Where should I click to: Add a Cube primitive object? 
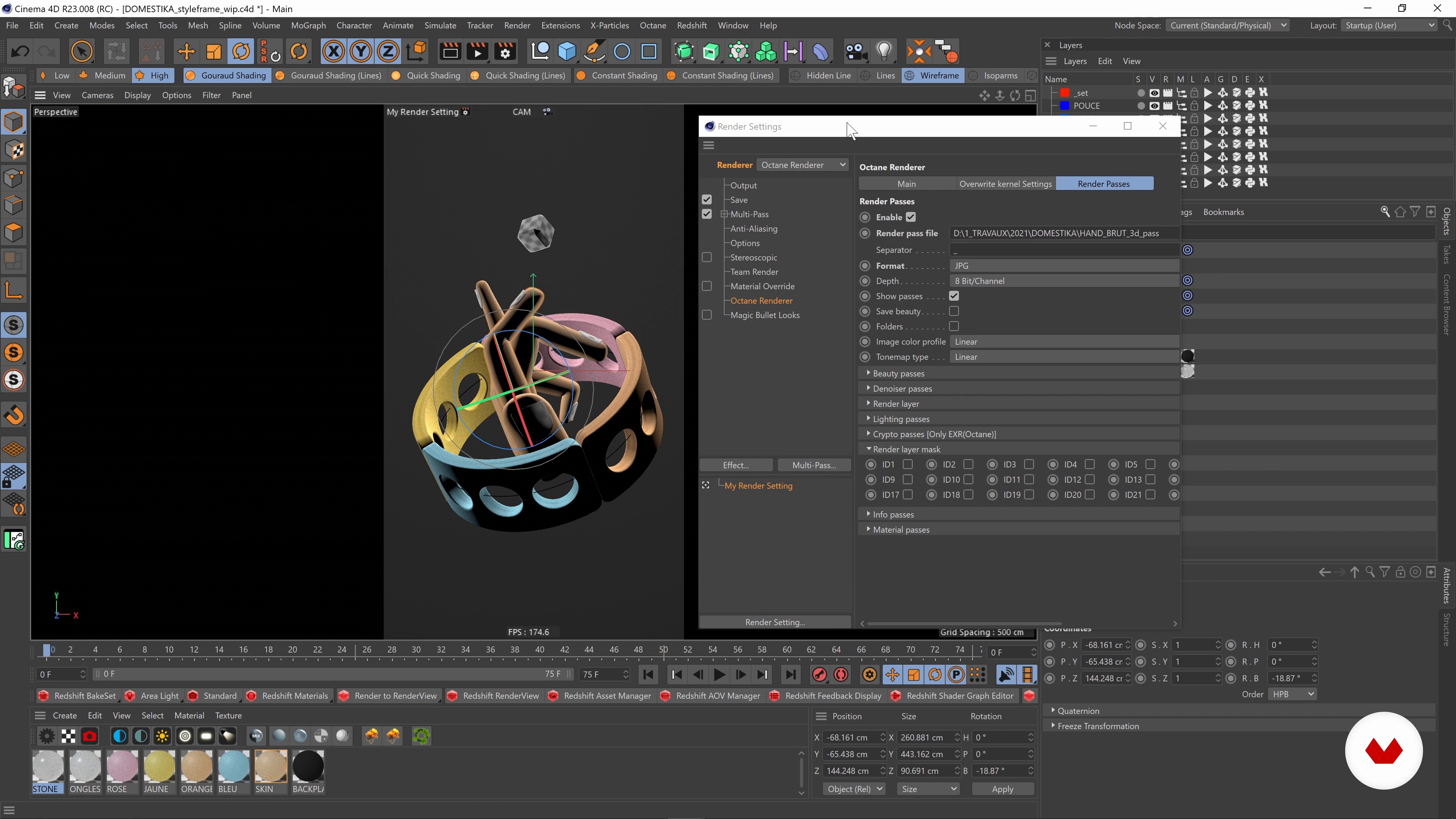pyautogui.click(x=567, y=52)
